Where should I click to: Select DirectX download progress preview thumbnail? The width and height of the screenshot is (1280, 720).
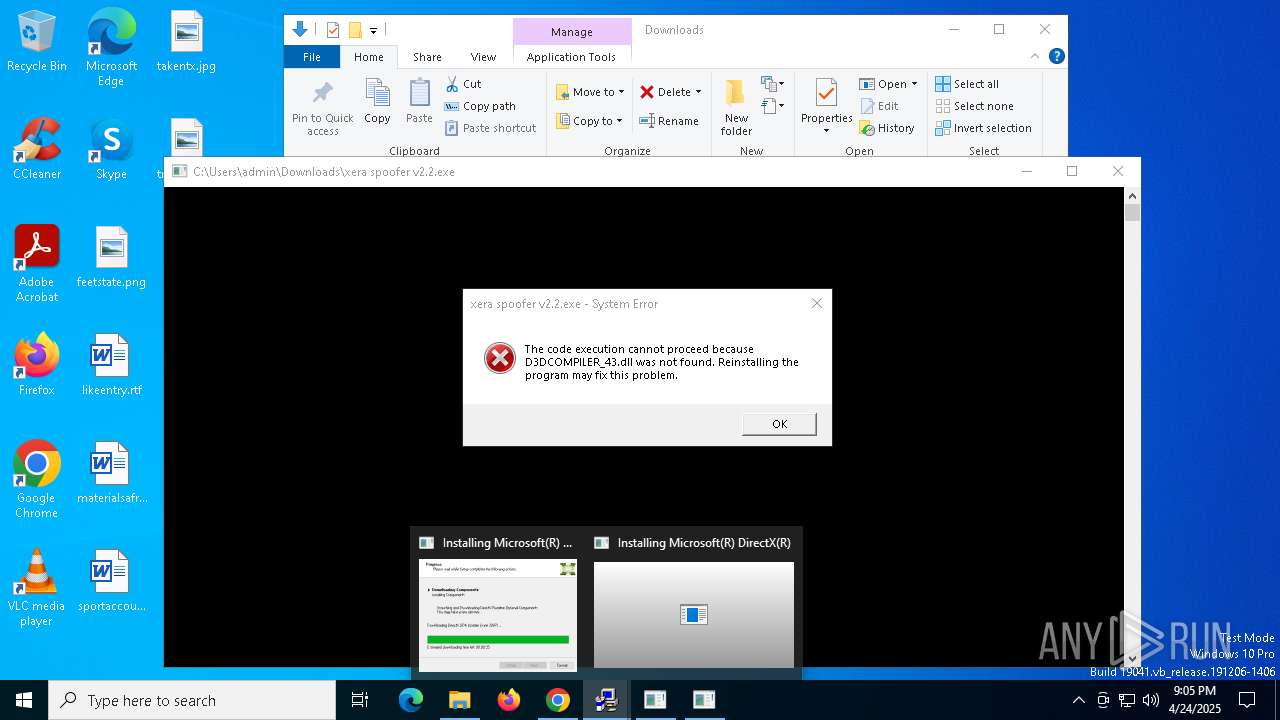click(x=498, y=615)
